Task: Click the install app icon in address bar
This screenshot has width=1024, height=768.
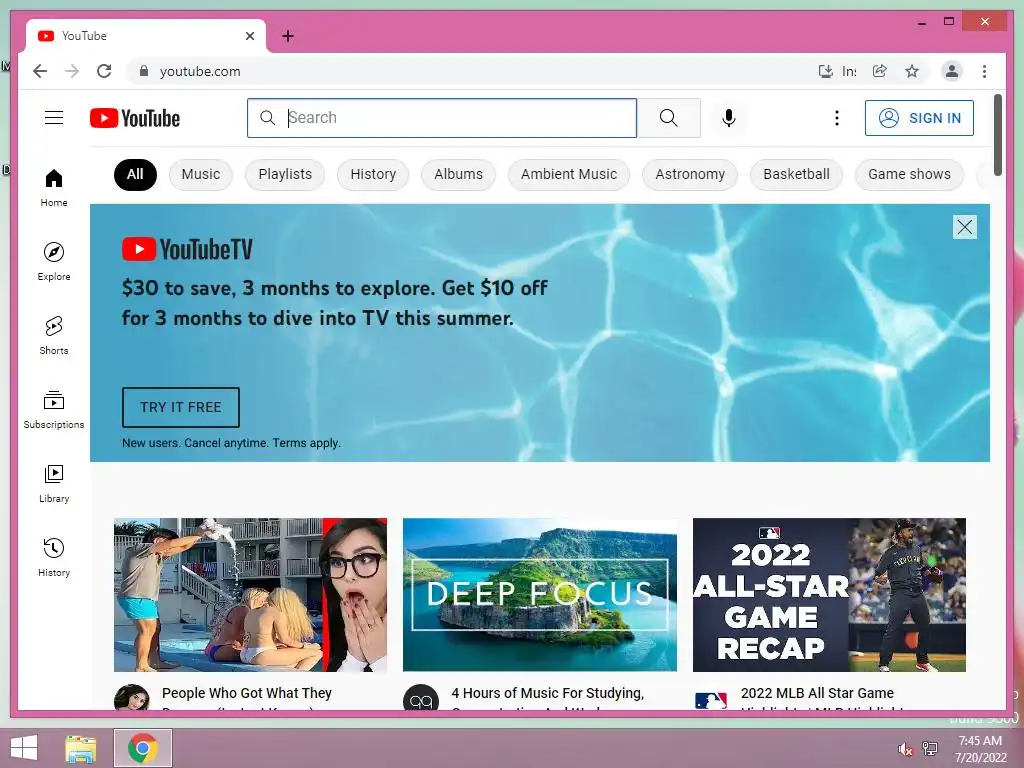Action: pyautogui.click(x=825, y=71)
